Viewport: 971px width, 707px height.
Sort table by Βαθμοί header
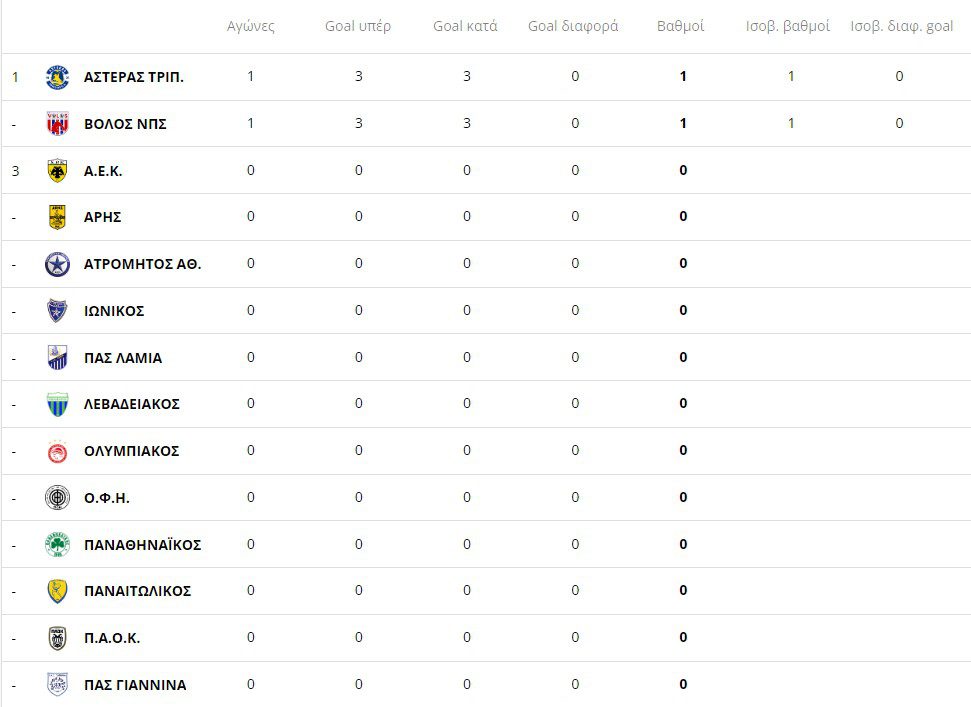coord(681,26)
